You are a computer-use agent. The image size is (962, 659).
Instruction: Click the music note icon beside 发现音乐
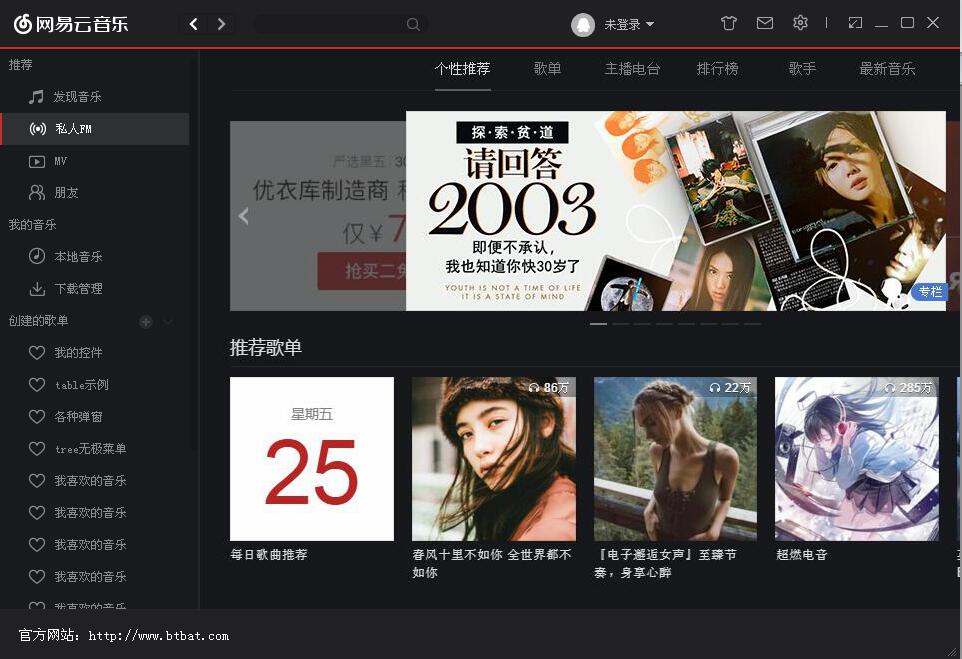click(x=36, y=96)
